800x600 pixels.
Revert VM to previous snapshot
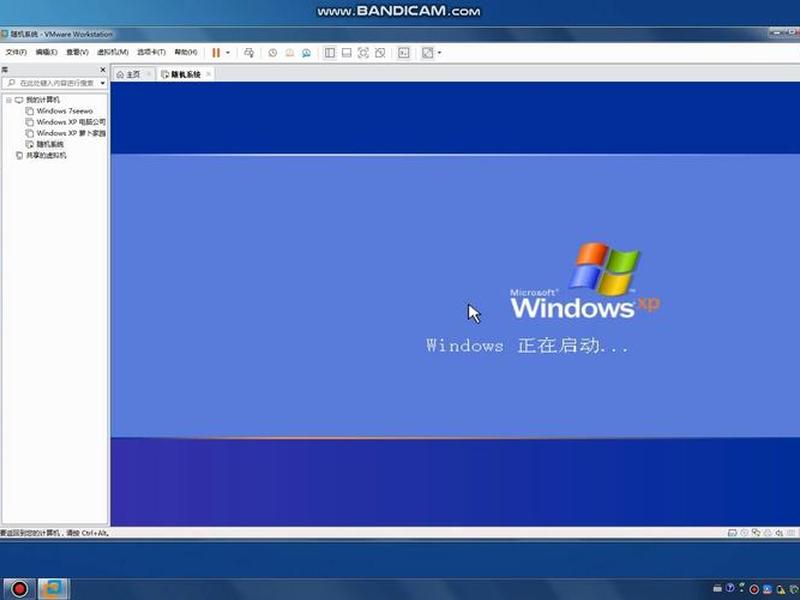pos(289,53)
